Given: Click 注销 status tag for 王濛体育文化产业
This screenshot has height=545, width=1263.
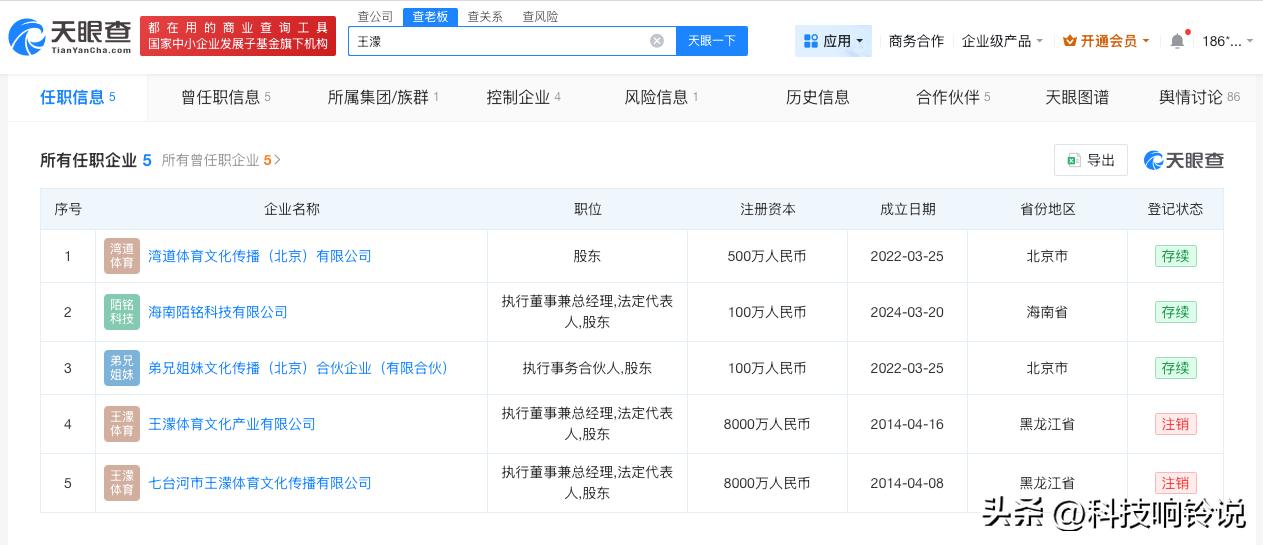Looking at the screenshot, I should (1175, 424).
